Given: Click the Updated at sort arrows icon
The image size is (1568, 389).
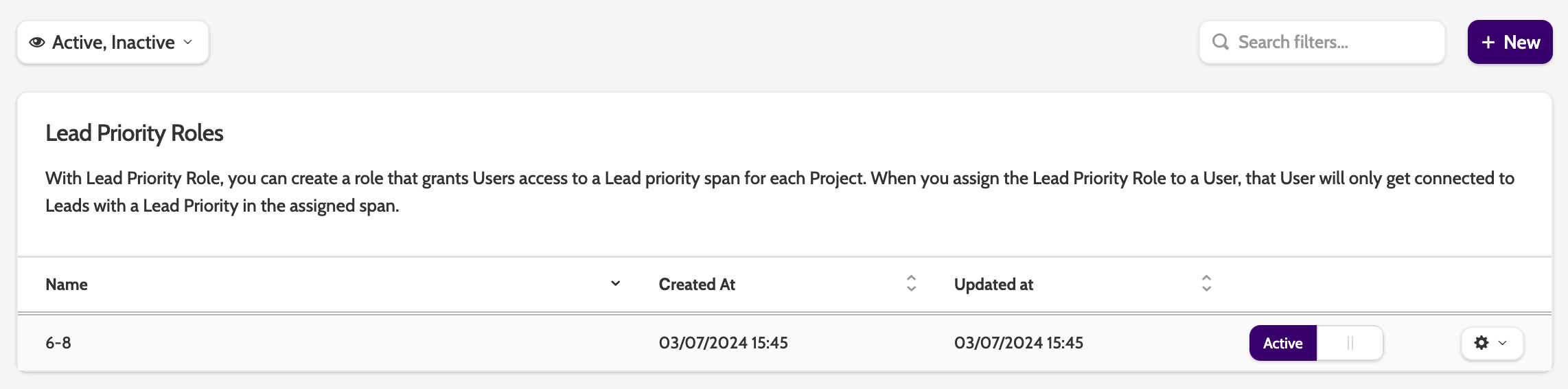Looking at the screenshot, I should (x=1206, y=284).
